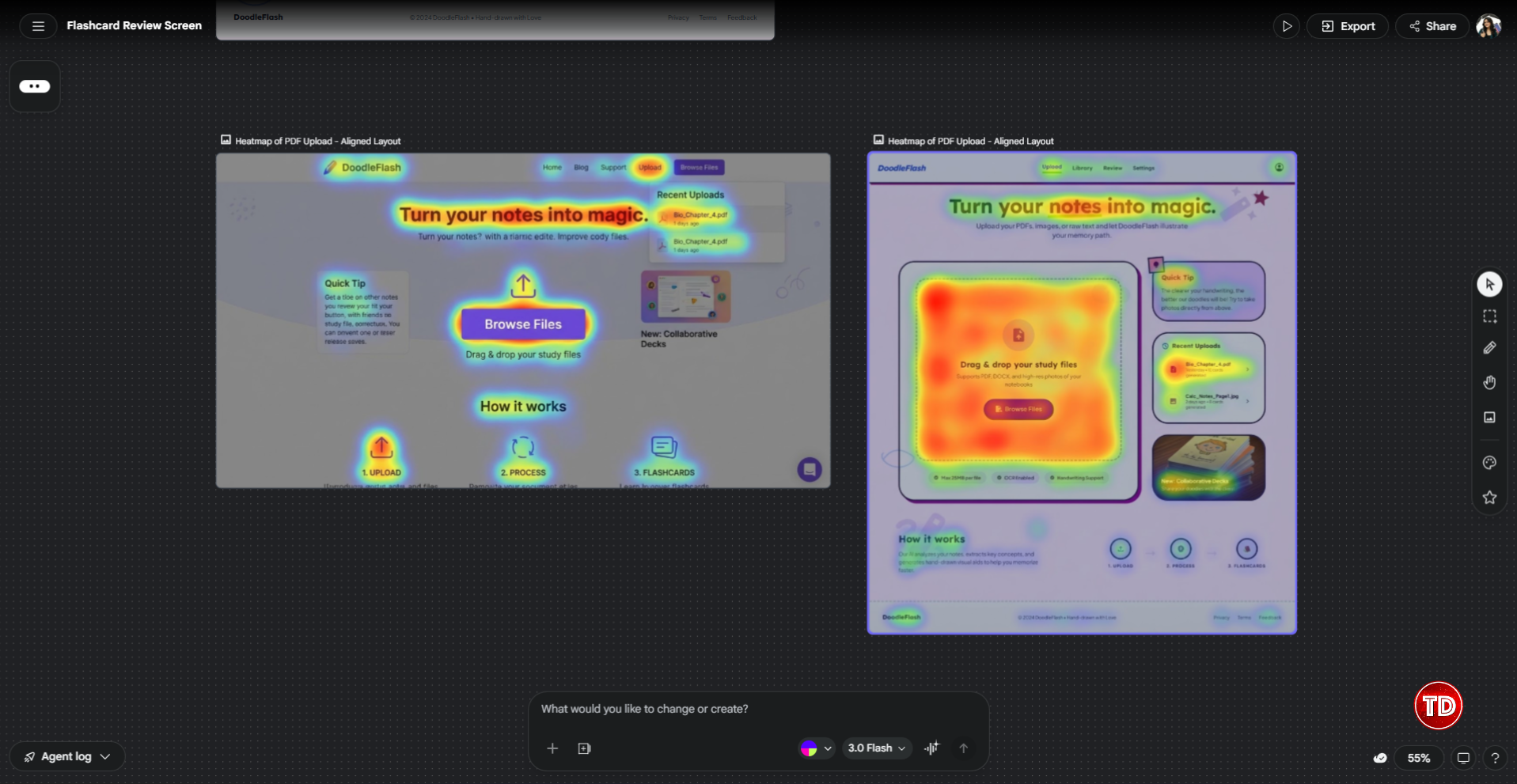The image size is (1517, 784).
Task: Click the enhance prompt sparkle icon
Action: 931,748
